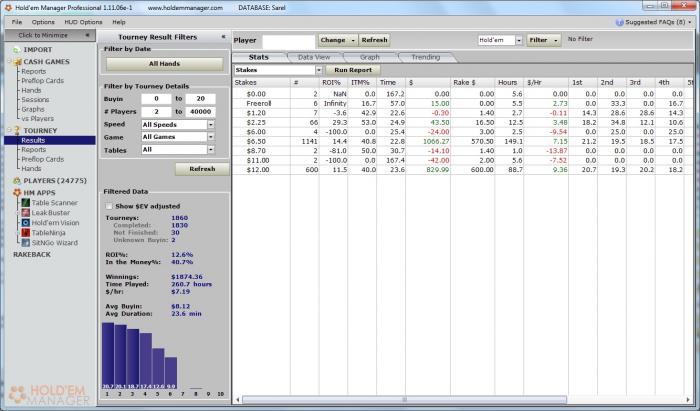Open the HUD Options menu
700x411 pixels.
click(83, 21)
